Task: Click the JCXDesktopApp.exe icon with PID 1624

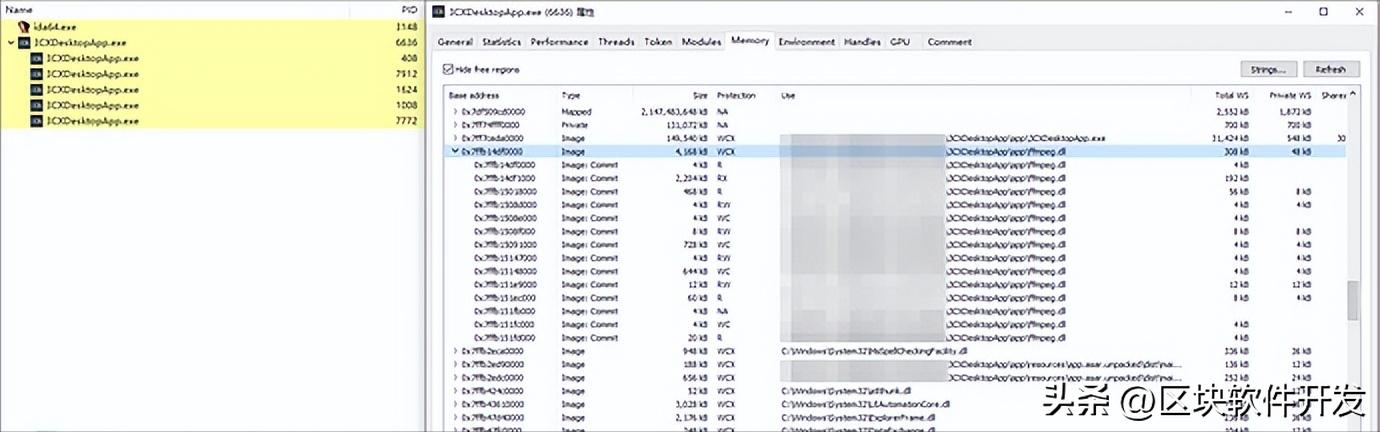Action: pyautogui.click(x=37, y=89)
